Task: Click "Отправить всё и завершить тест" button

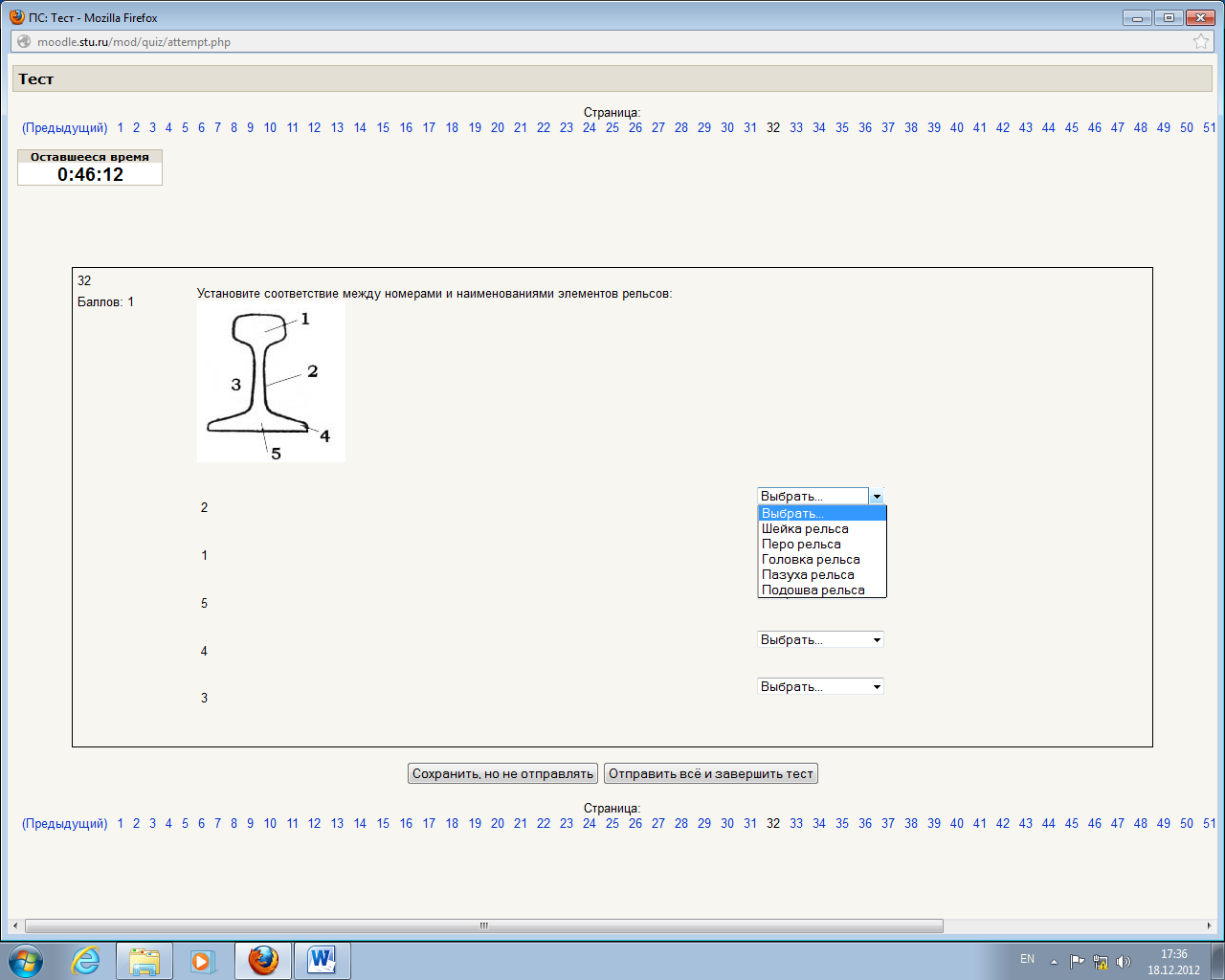Action: click(711, 773)
